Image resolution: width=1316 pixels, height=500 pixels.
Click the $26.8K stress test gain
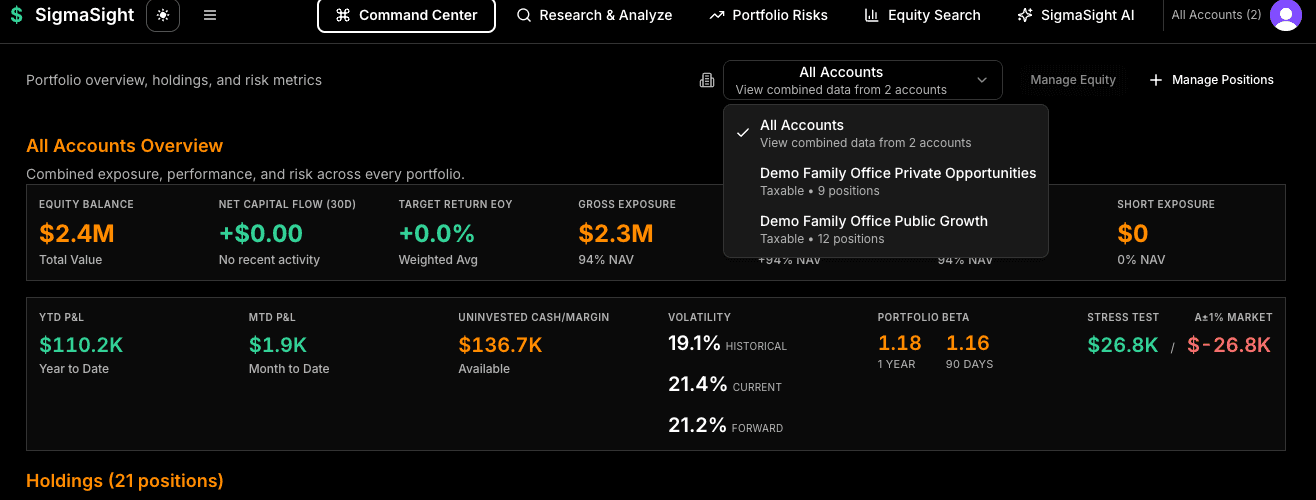[1123, 345]
